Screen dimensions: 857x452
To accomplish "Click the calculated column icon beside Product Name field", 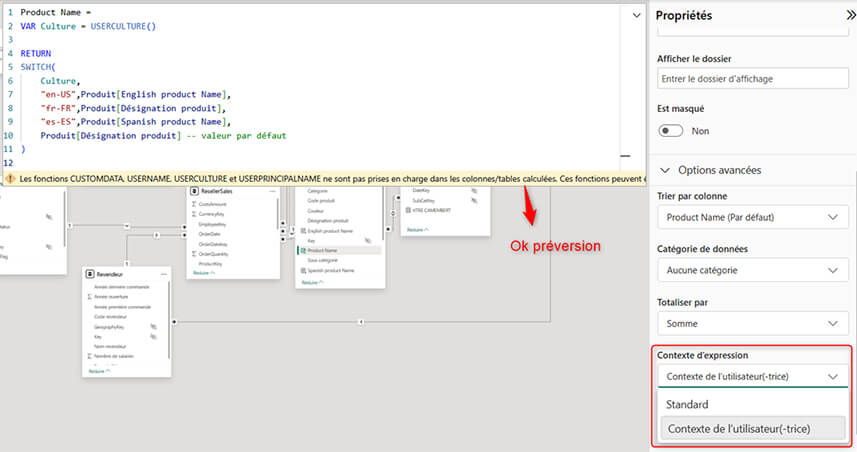I will click(x=303, y=250).
